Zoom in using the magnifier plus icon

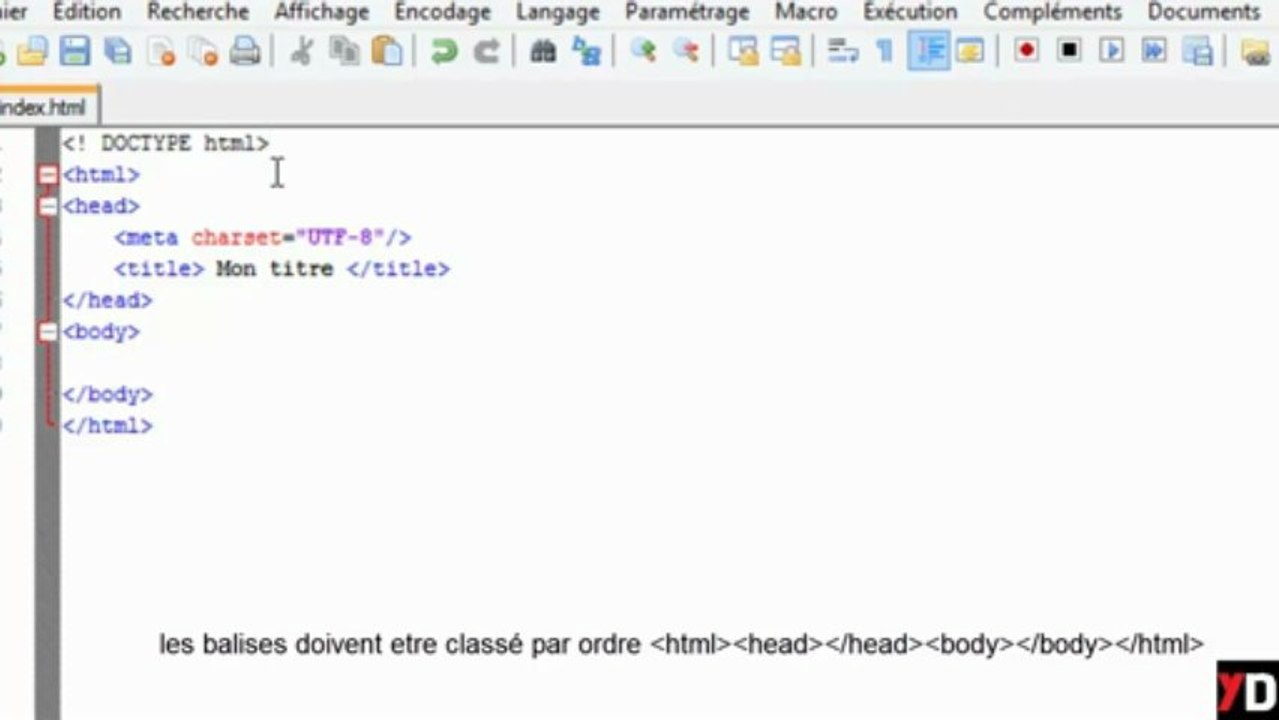(642, 50)
